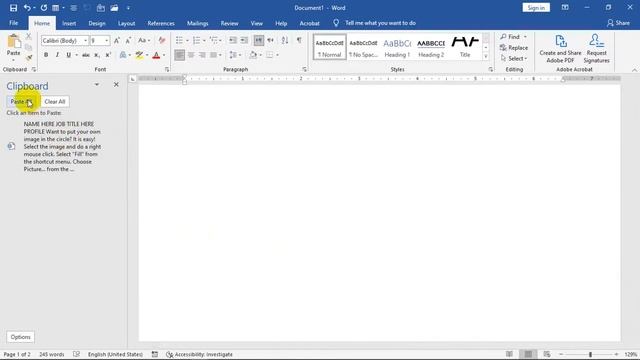Apply strikethrough formatting
Image resolution: width=640 pixels, height=360 pixels.
pos(85,55)
